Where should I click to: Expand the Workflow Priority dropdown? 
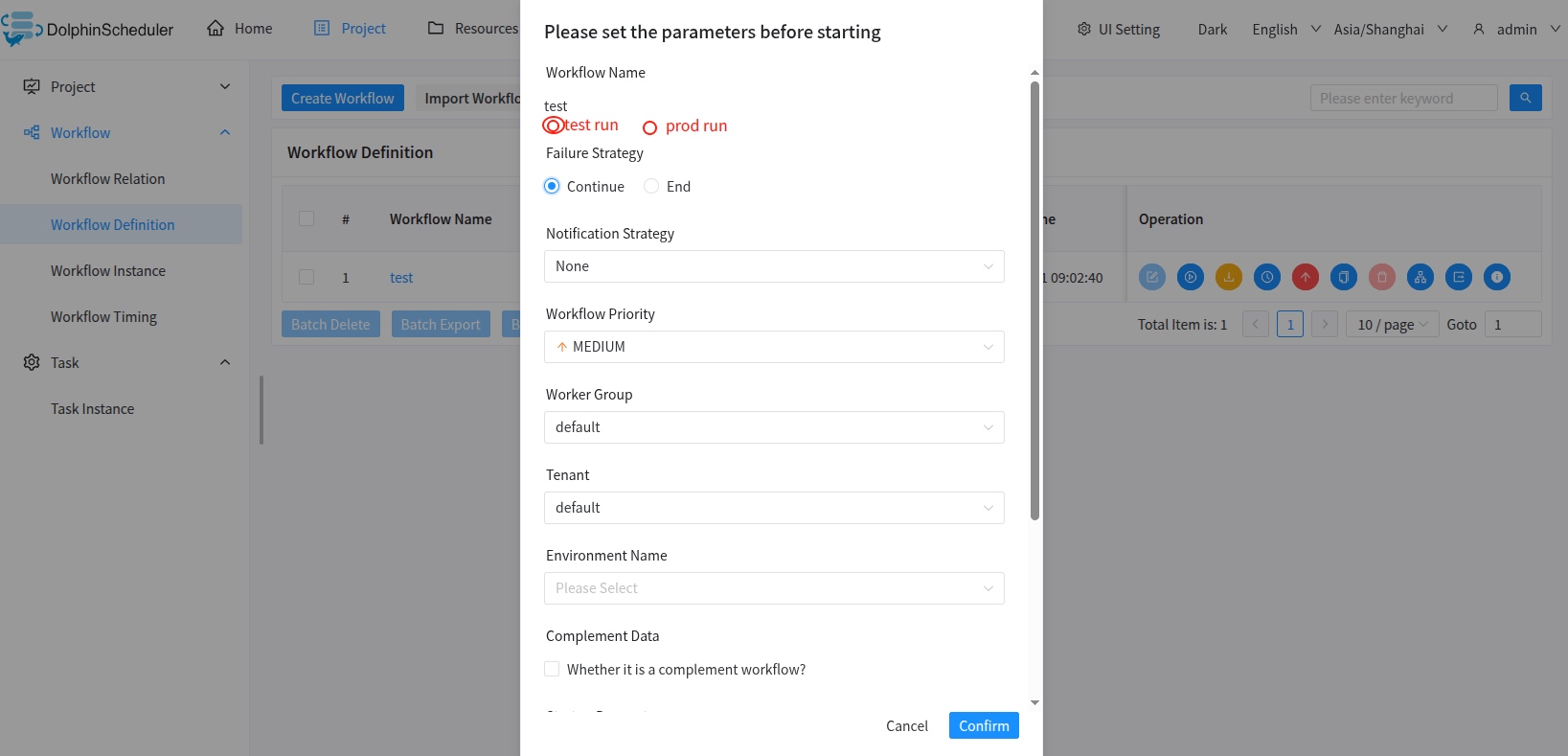click(x=774, y=347)
